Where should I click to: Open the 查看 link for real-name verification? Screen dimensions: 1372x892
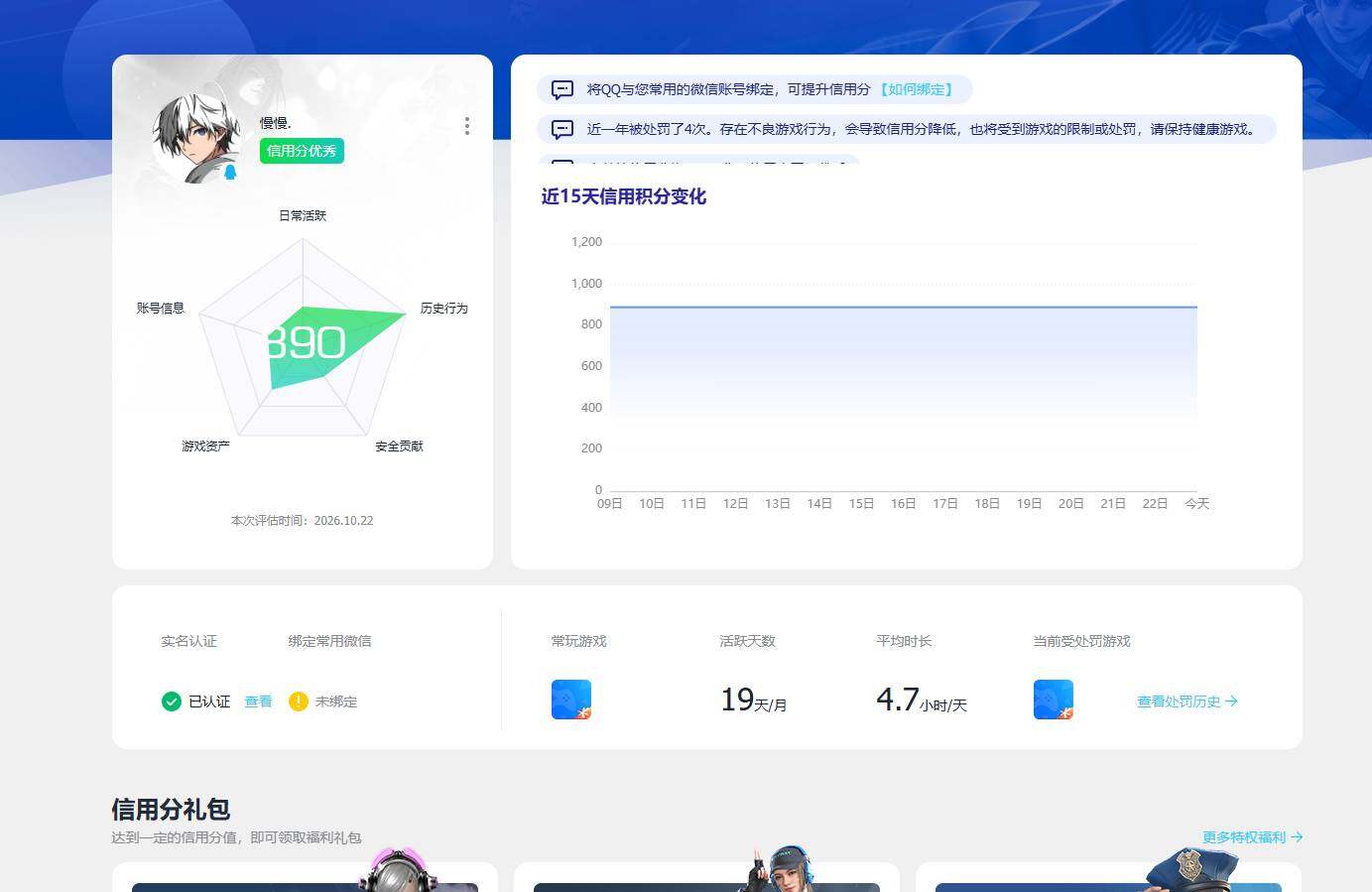point(258,701)
